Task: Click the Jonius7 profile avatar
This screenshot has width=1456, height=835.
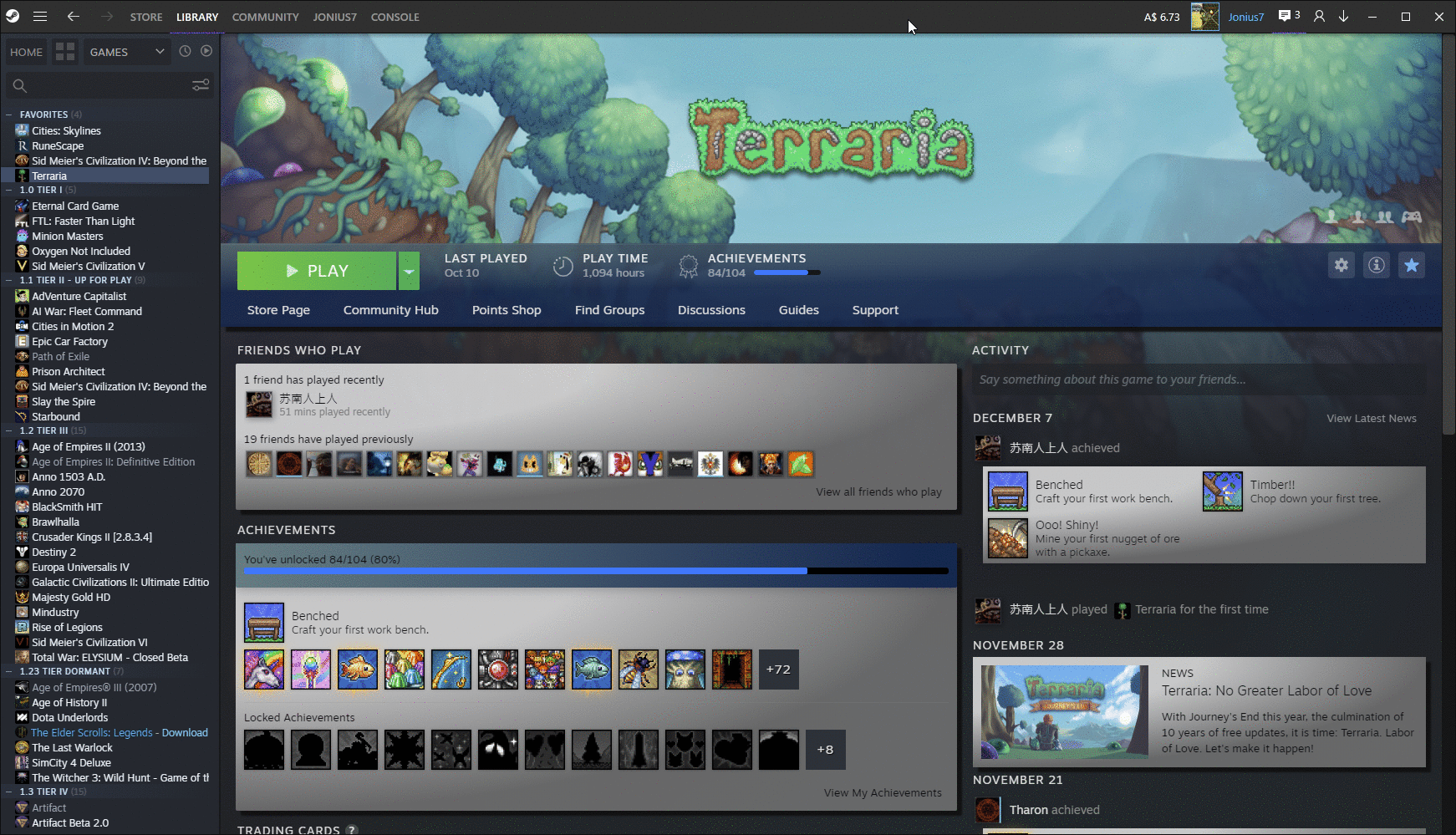Action: tap(1204, 17)
